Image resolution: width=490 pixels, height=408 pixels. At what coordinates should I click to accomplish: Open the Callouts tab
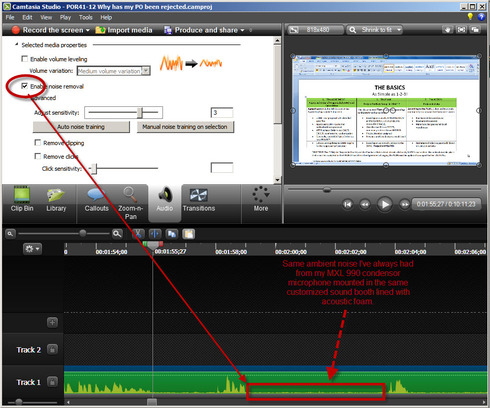click(x=96, y=199)
